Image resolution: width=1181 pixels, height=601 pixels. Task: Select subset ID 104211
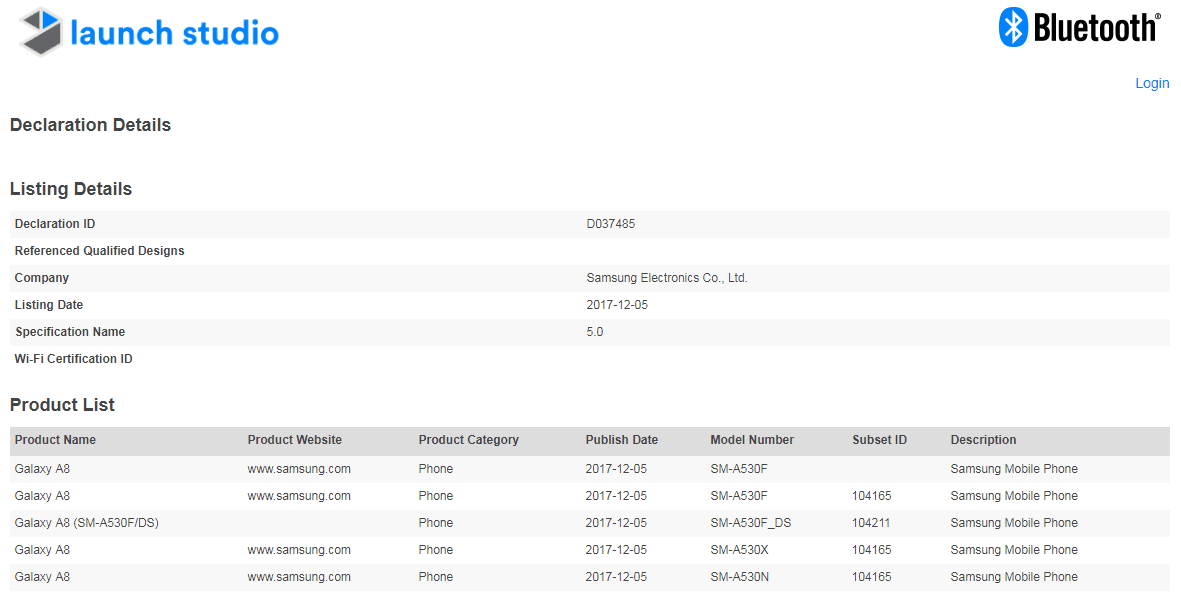click(871, 523)
